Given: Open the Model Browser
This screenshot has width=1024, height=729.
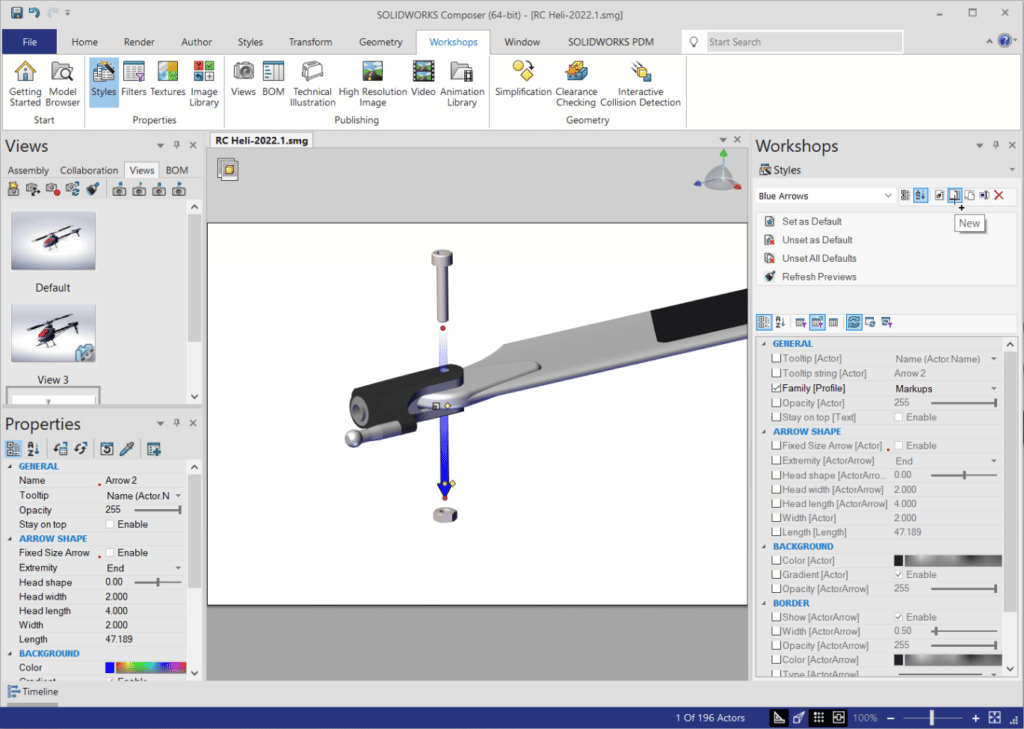Looking at the screenshot, I should pos(62,84).
